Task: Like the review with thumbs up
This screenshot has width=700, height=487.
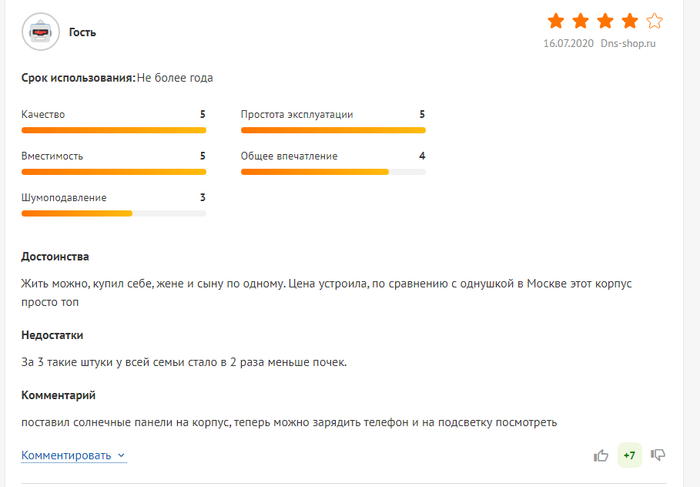Action: pyautogui.click(x=601, y=455)
